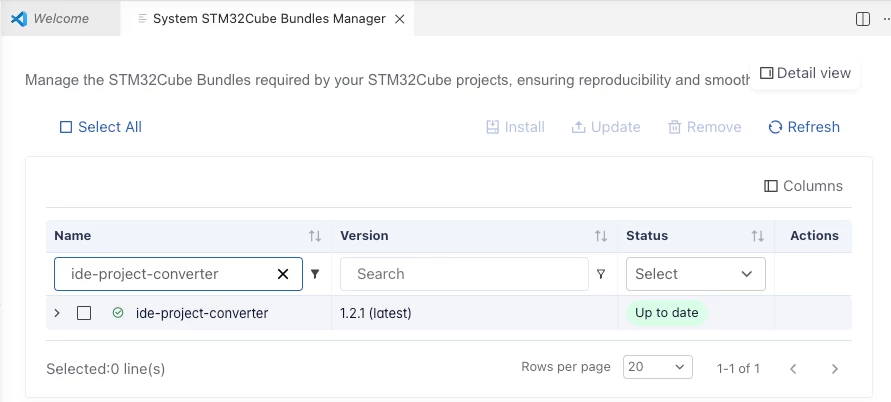This screenshot has width=891, height=402.
Task: Open the Status Select dropdown
Action: (696, 274)
